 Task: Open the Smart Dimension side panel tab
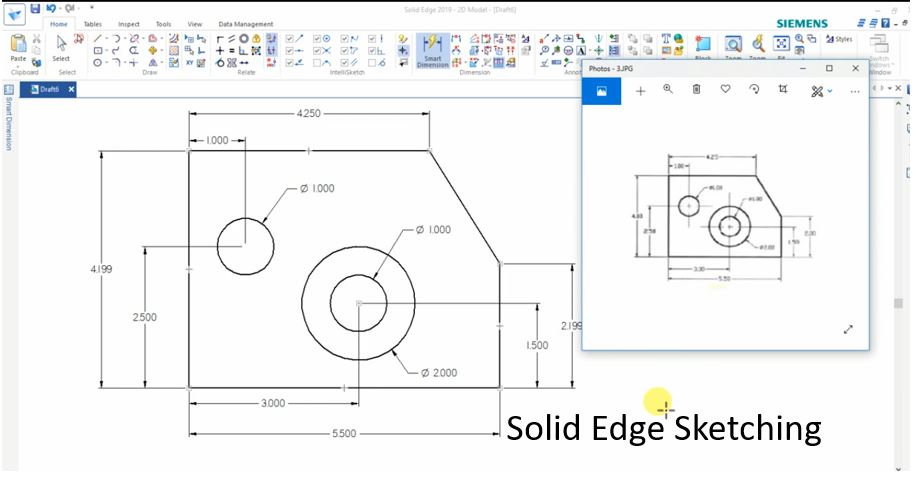point(9,118)
